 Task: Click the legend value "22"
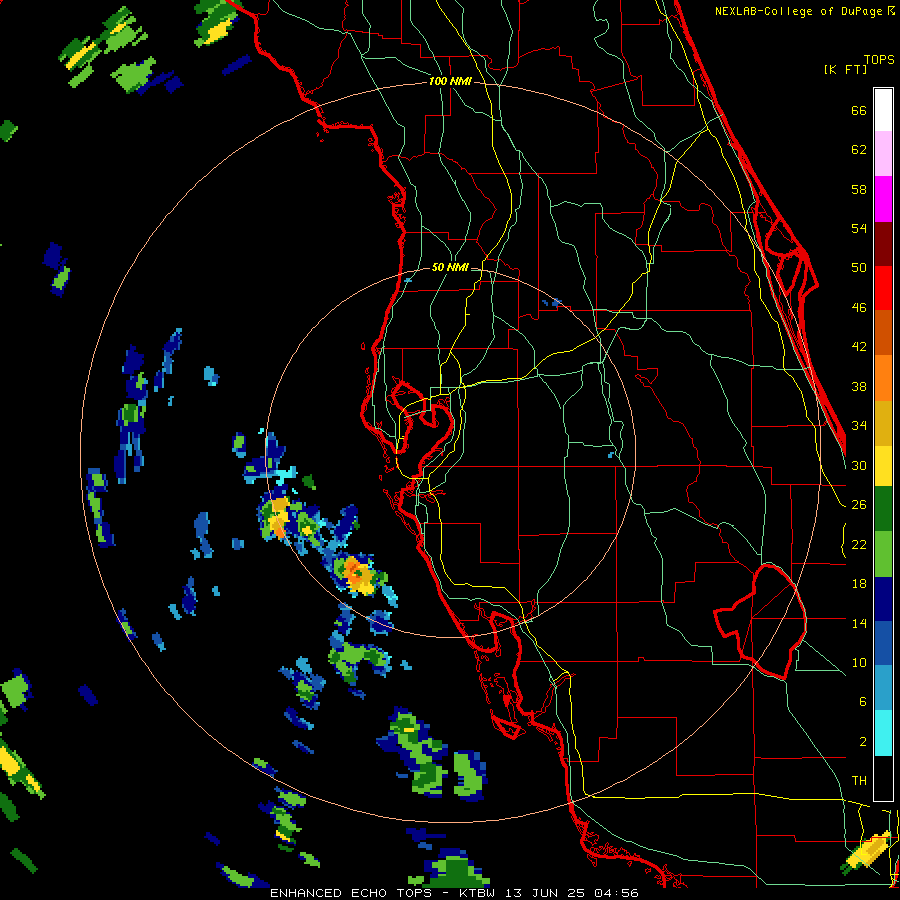coord(859,544)
